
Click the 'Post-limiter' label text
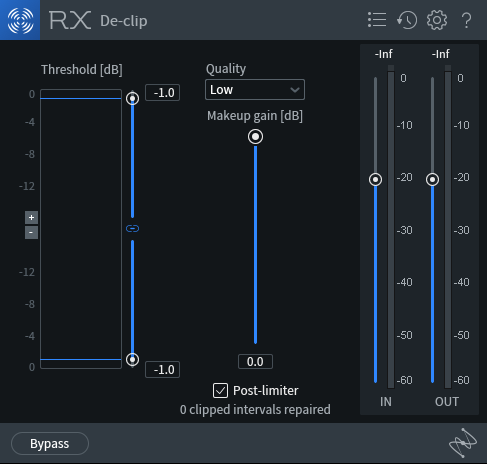point(266,390)
